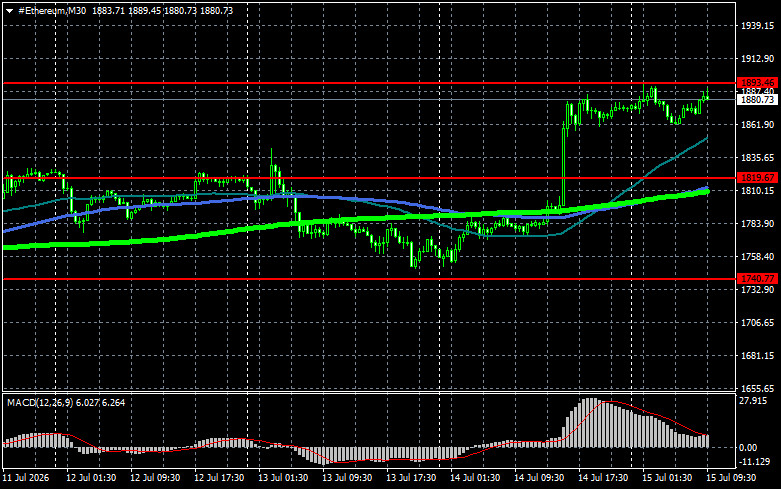Select the red 1893.46 price tag
This screenshot has width=781, height=489.
(x=757, y=83)
